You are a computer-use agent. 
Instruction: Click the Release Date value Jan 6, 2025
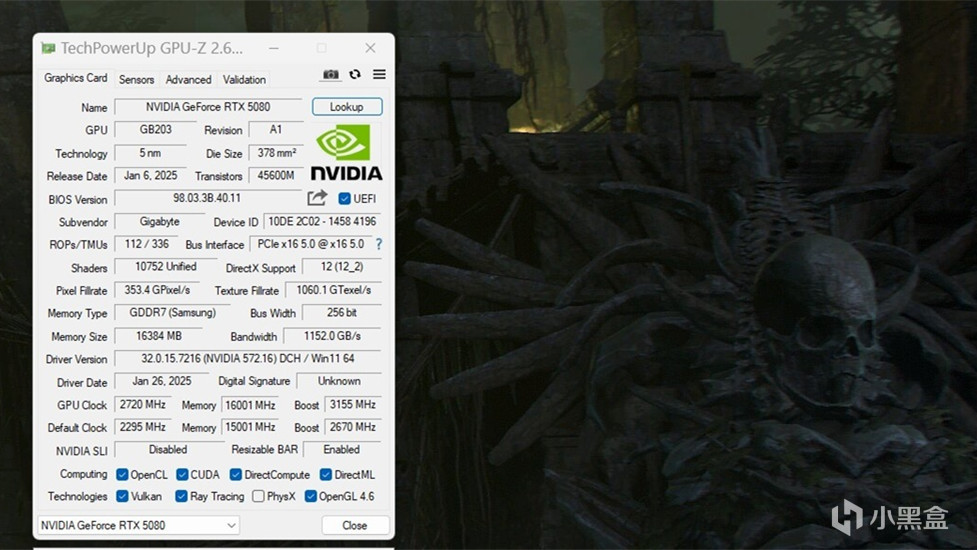click(150, 176)
